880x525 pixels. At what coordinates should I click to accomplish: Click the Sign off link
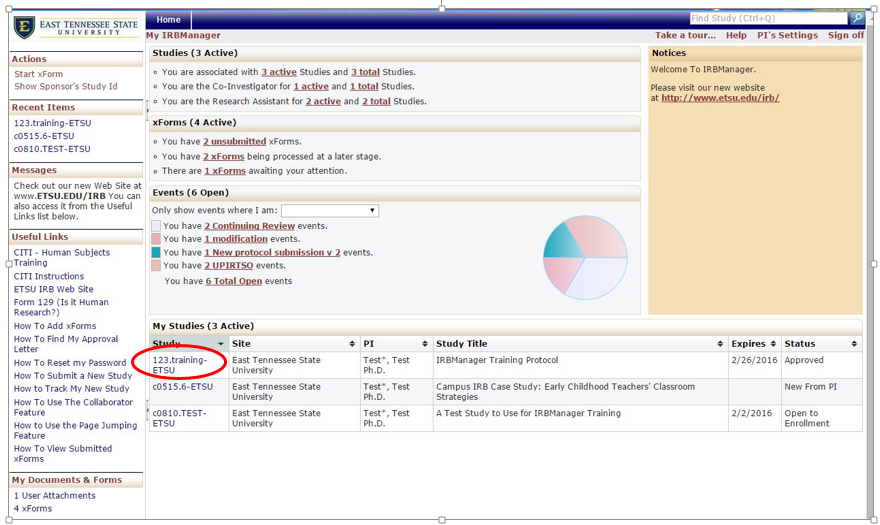[x=845, y=36]
